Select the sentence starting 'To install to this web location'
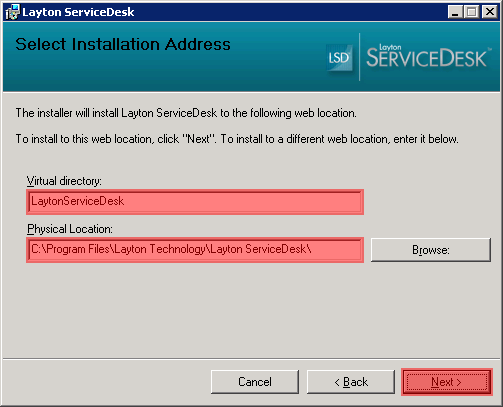 tap(237, 139)
